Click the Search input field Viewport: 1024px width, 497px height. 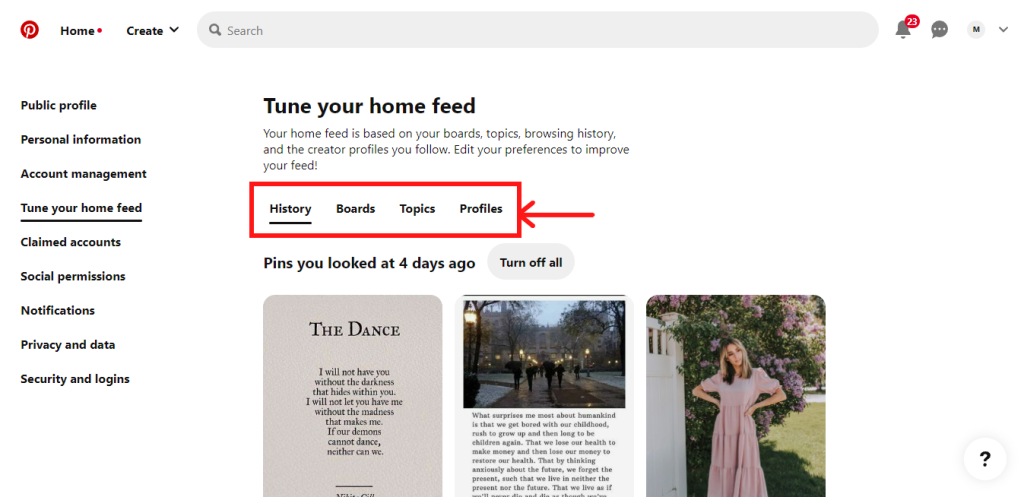537,30
